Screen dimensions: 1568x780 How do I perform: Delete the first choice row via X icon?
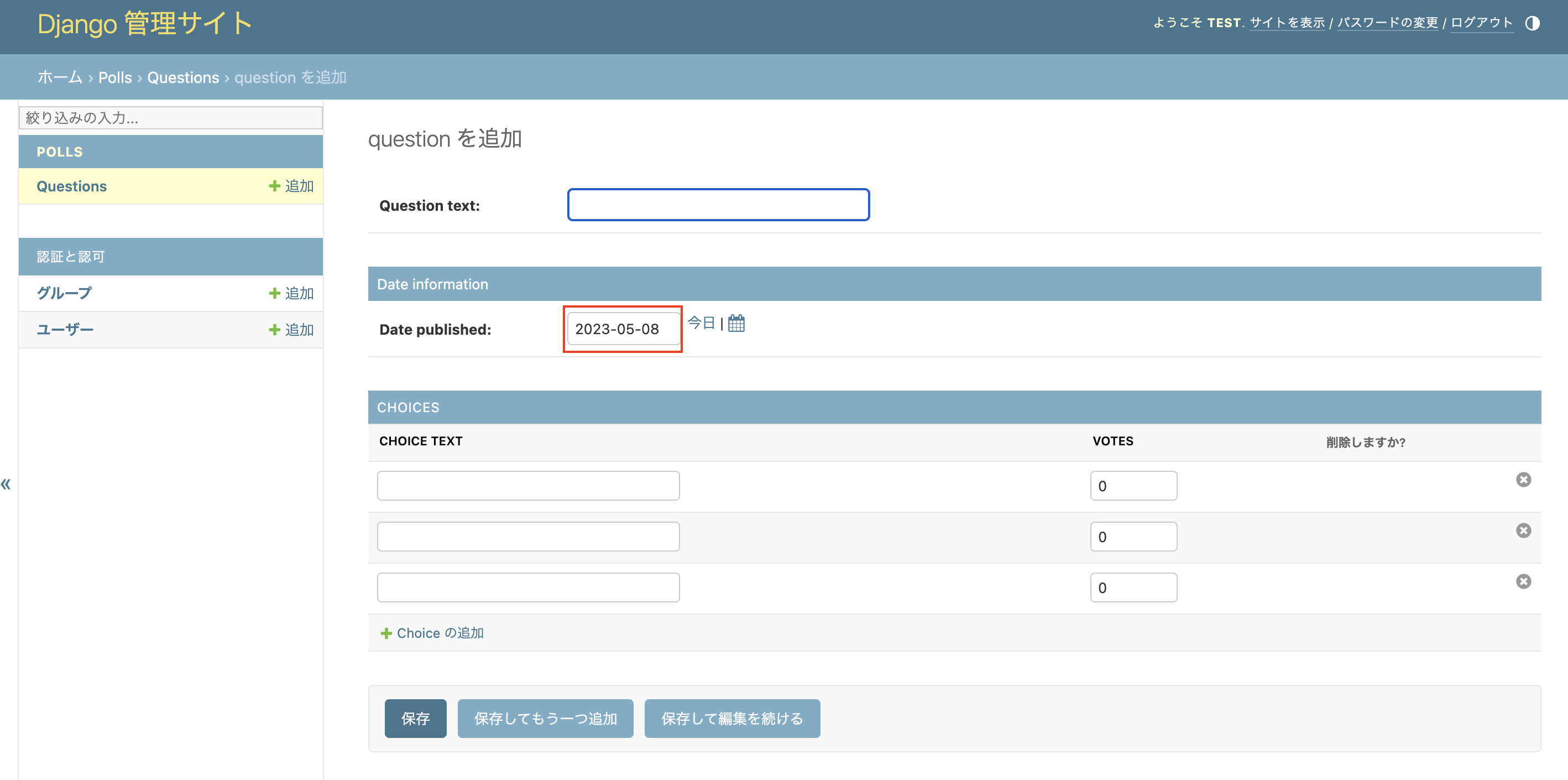click(x=1524, y=479)
